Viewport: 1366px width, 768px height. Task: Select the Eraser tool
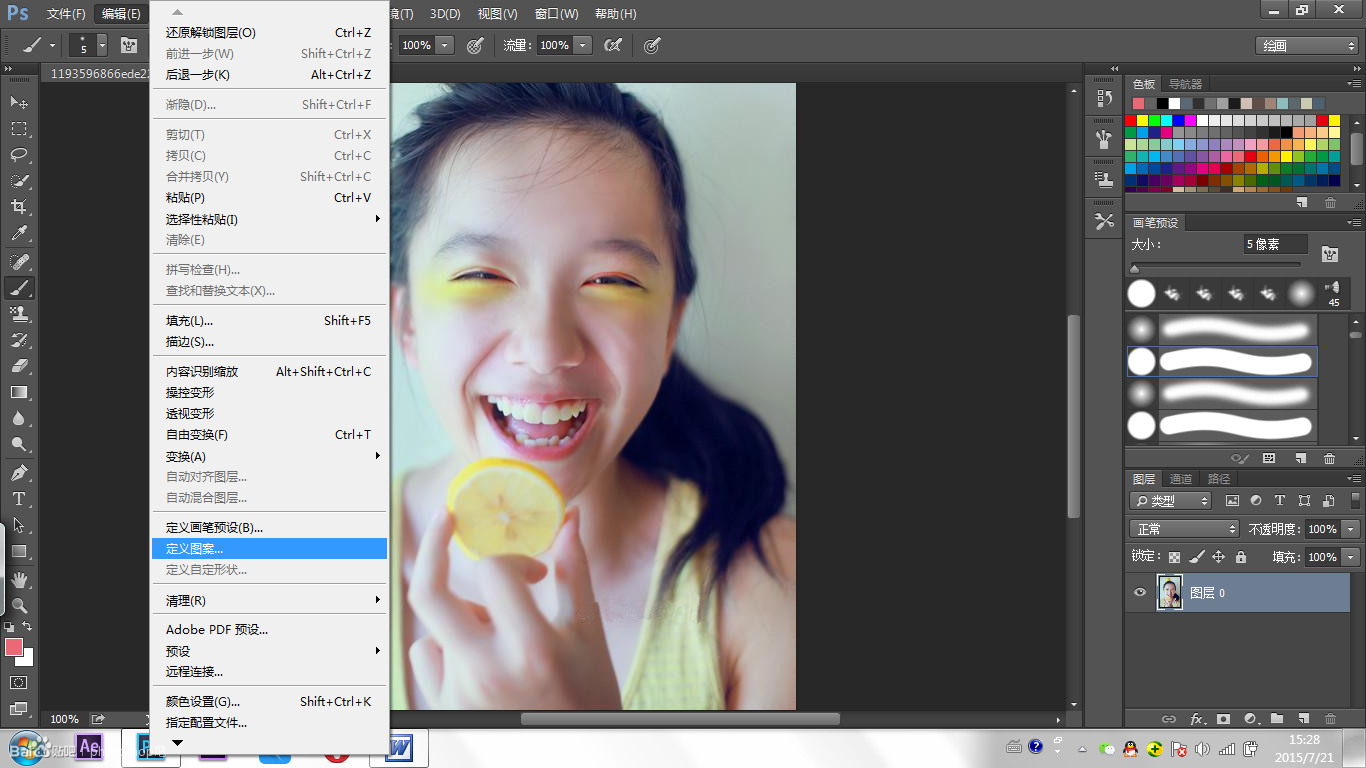19,366
